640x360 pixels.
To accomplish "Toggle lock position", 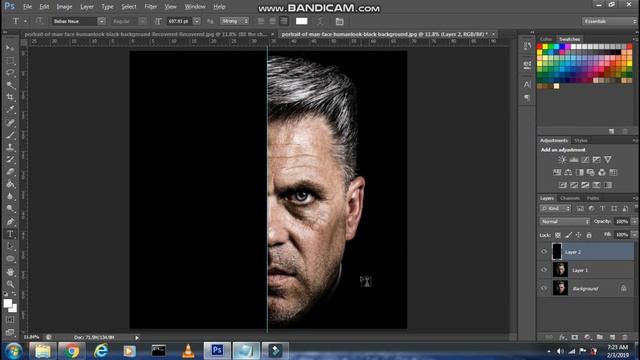I will pos(578,235).
